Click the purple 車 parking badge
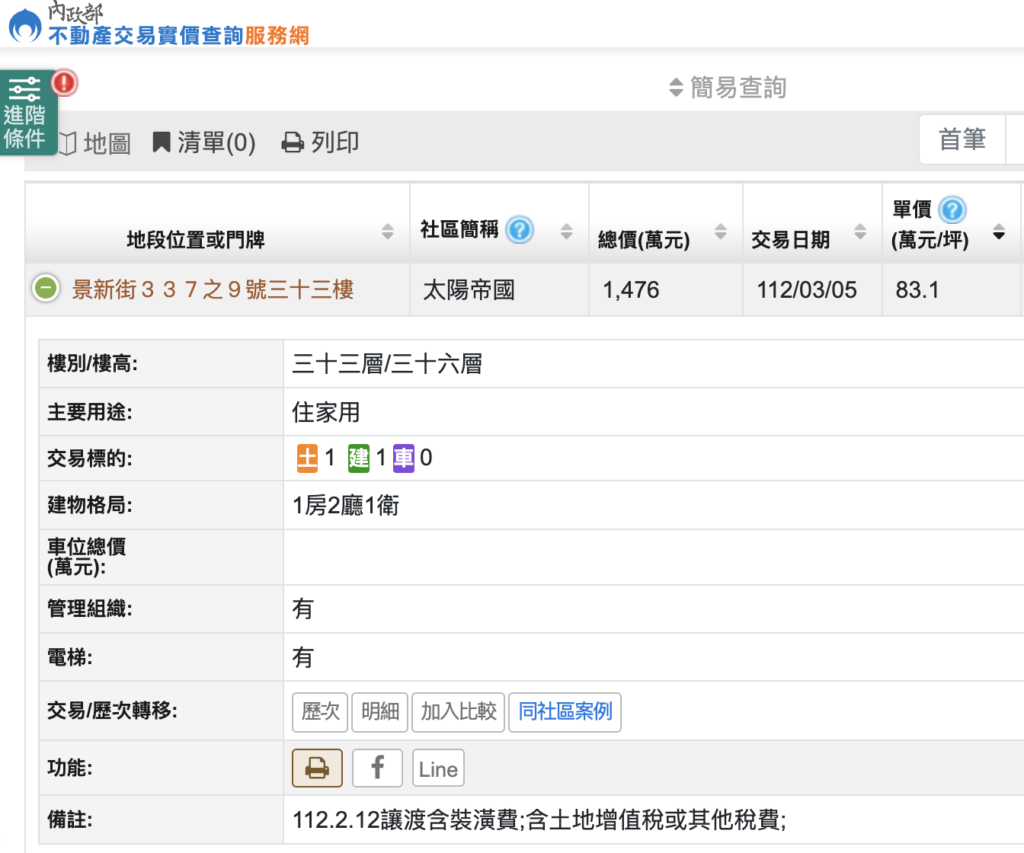 (x=404, y=459)
